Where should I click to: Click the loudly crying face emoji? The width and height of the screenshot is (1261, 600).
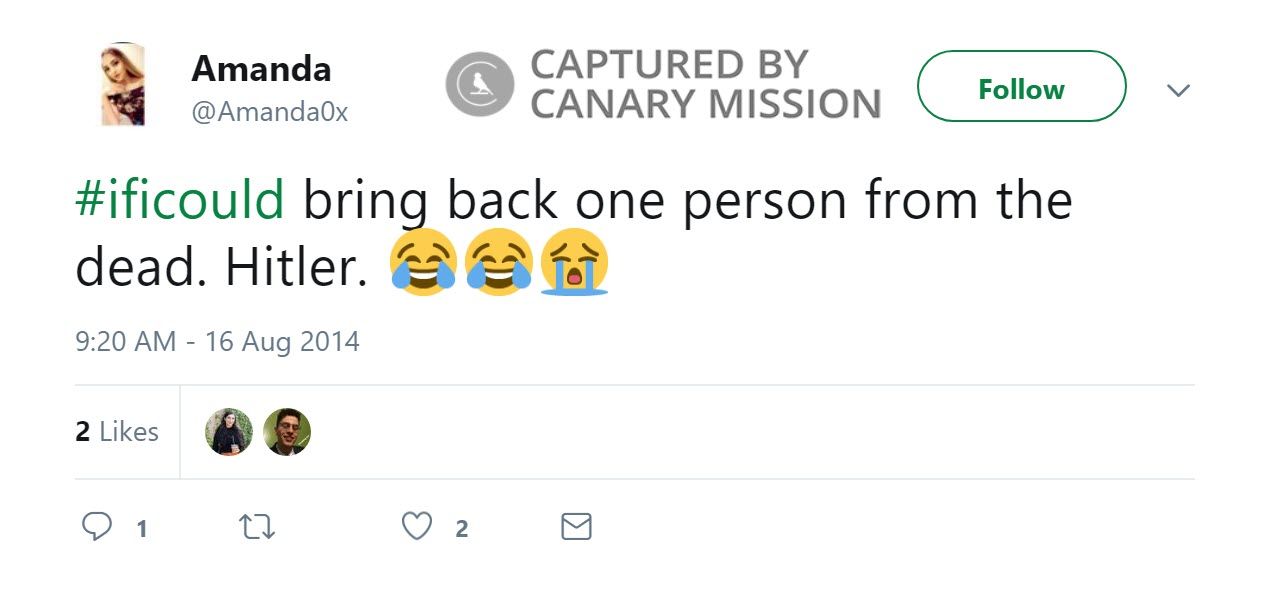coord(574,262)
